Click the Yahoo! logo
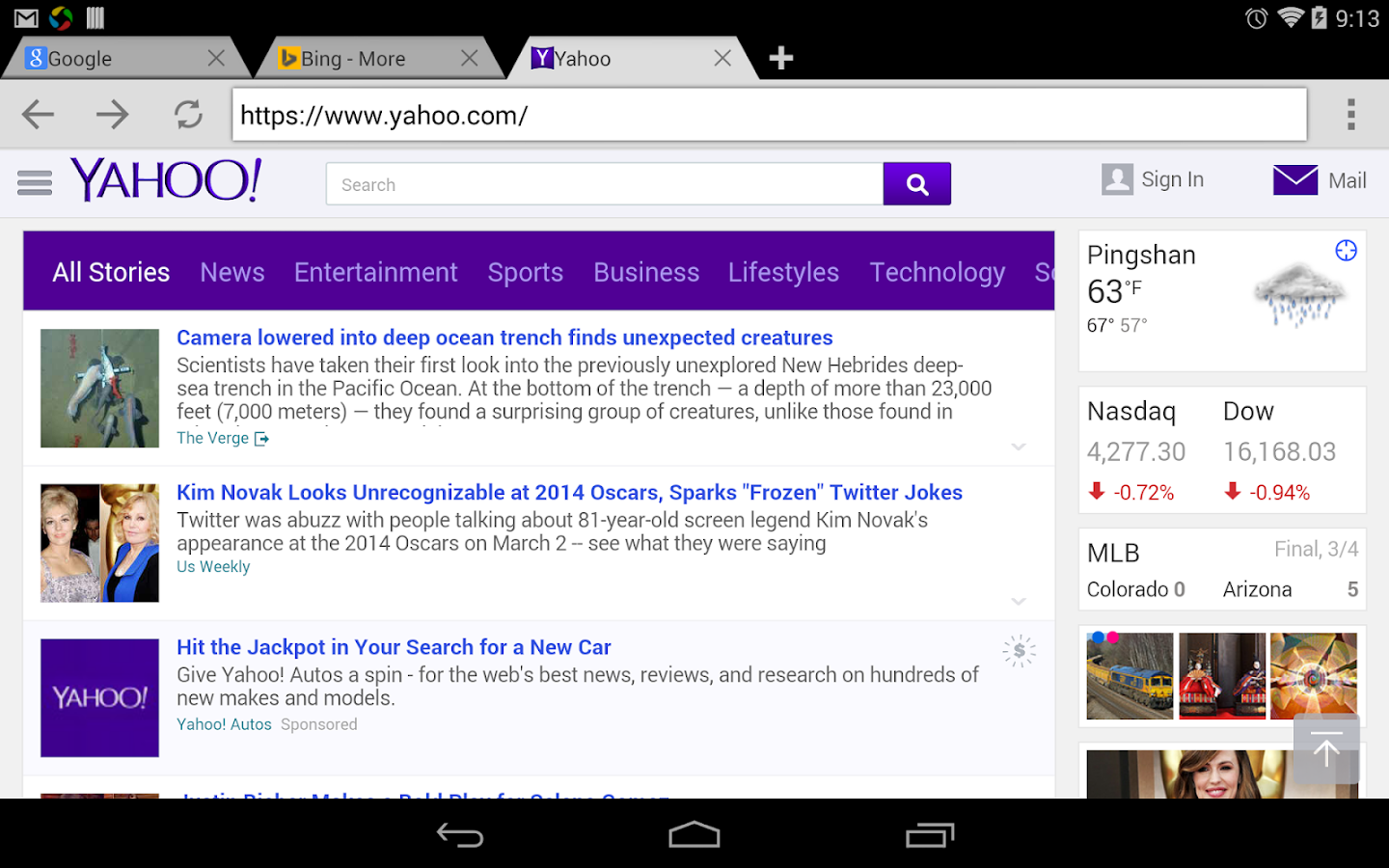Image resolution: width=1389 pixels, height=868 pixels. [x=166, y=179]
